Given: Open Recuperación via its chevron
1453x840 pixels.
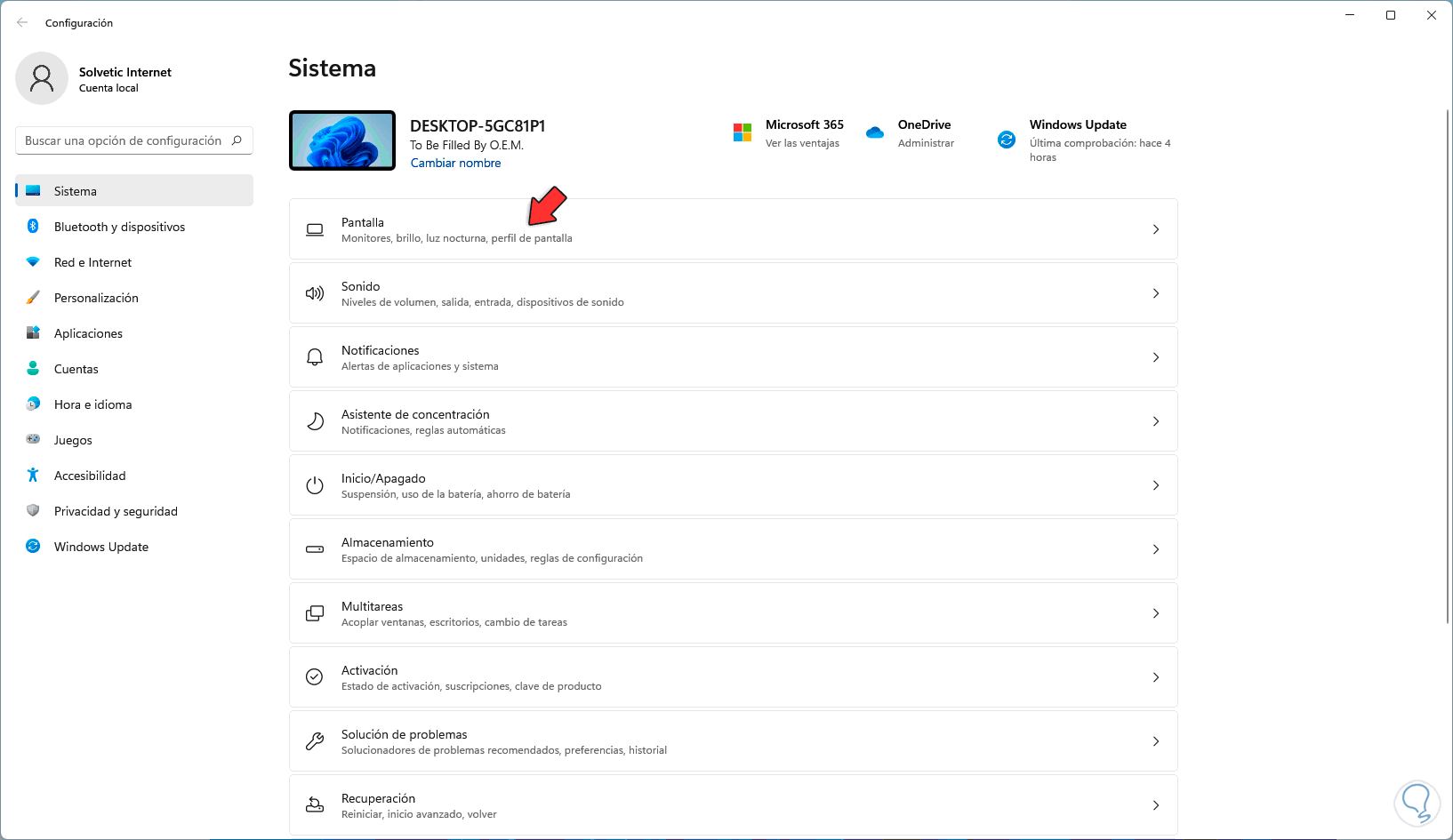Looking at the screenshot, I should pos(1156,805).
